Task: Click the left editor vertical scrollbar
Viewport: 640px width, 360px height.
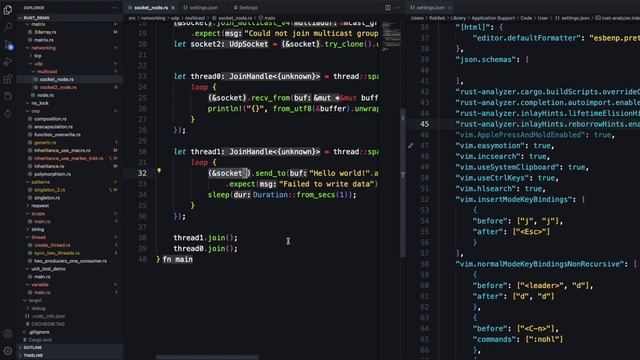Action: tap(403, 182)
